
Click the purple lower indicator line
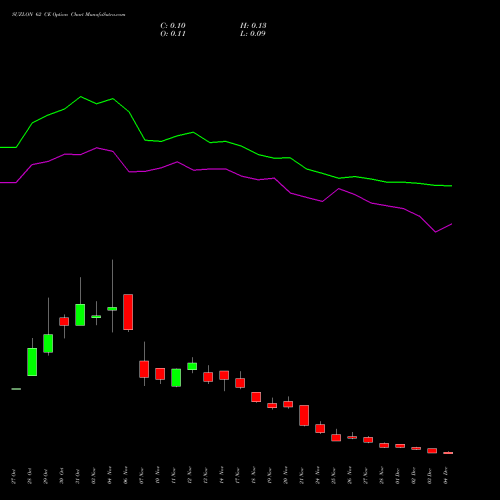[x=226, y=169]
